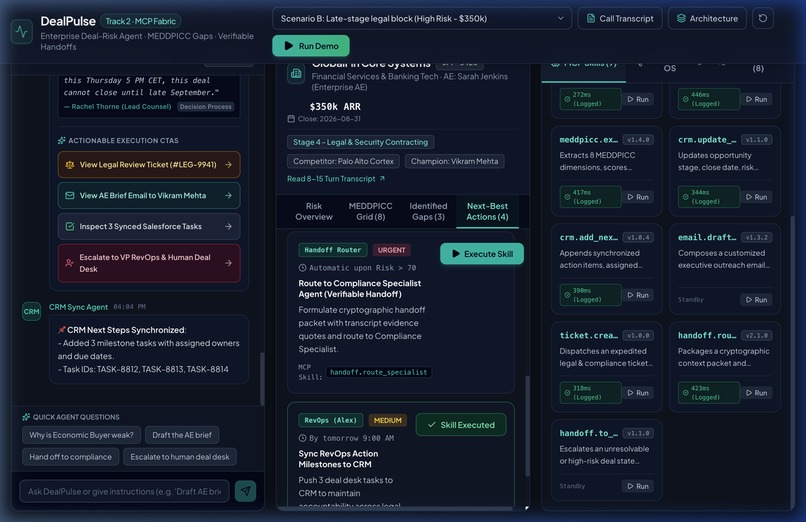Click the DealPulse pulse logo icon
806x522 pixels.
[22, 32]
